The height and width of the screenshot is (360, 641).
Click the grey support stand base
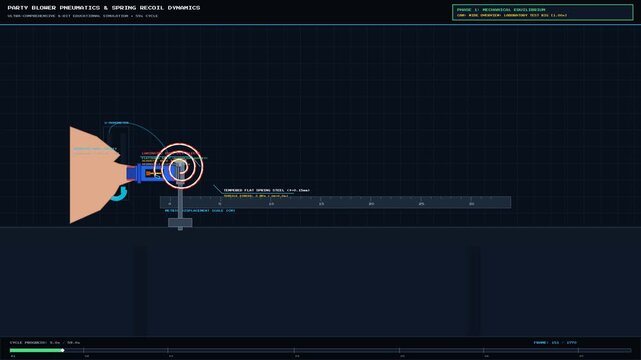(180, 223)
